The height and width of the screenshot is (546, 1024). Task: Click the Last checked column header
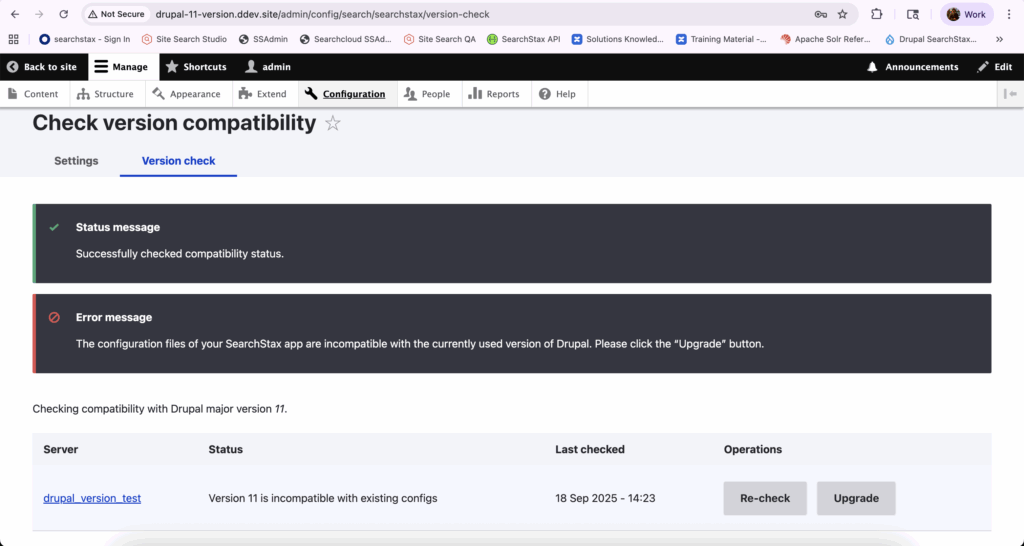click(x=590, y=449)
